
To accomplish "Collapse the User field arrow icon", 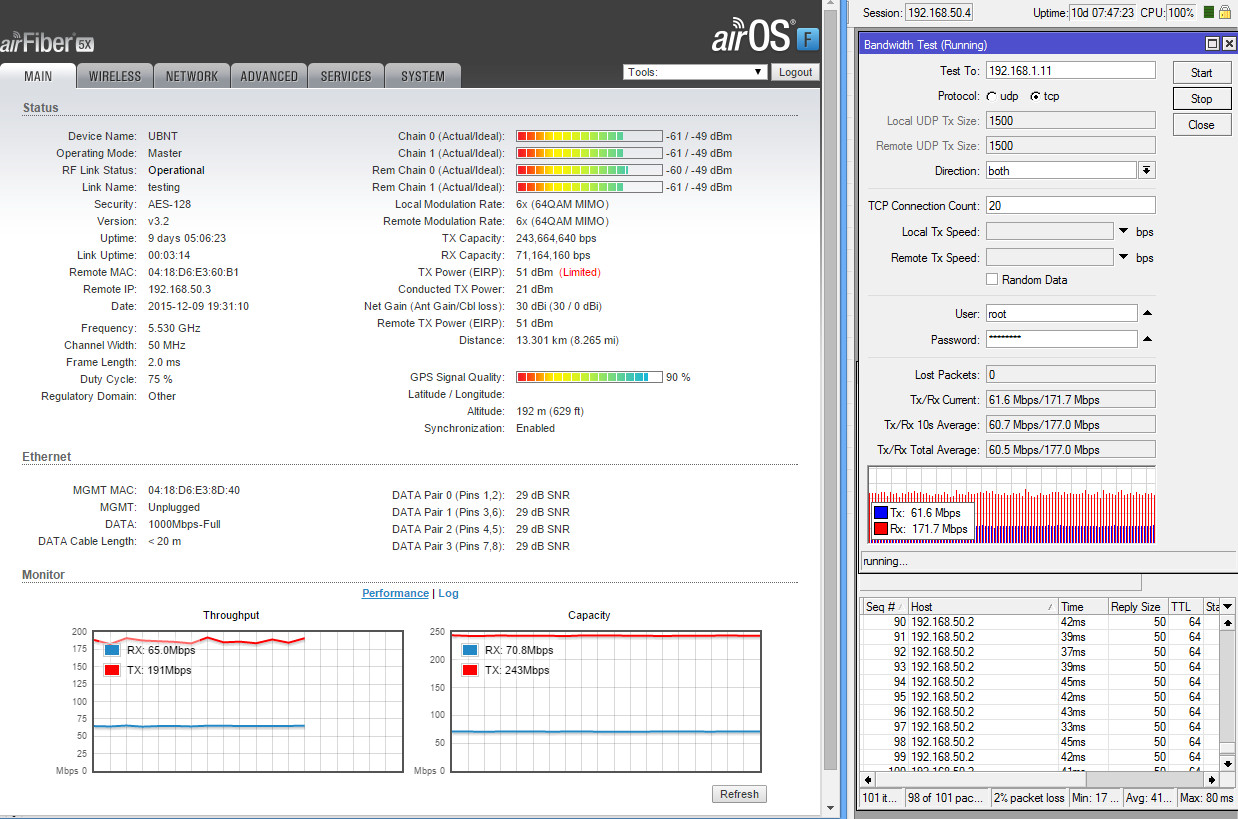I will 1148,314.
